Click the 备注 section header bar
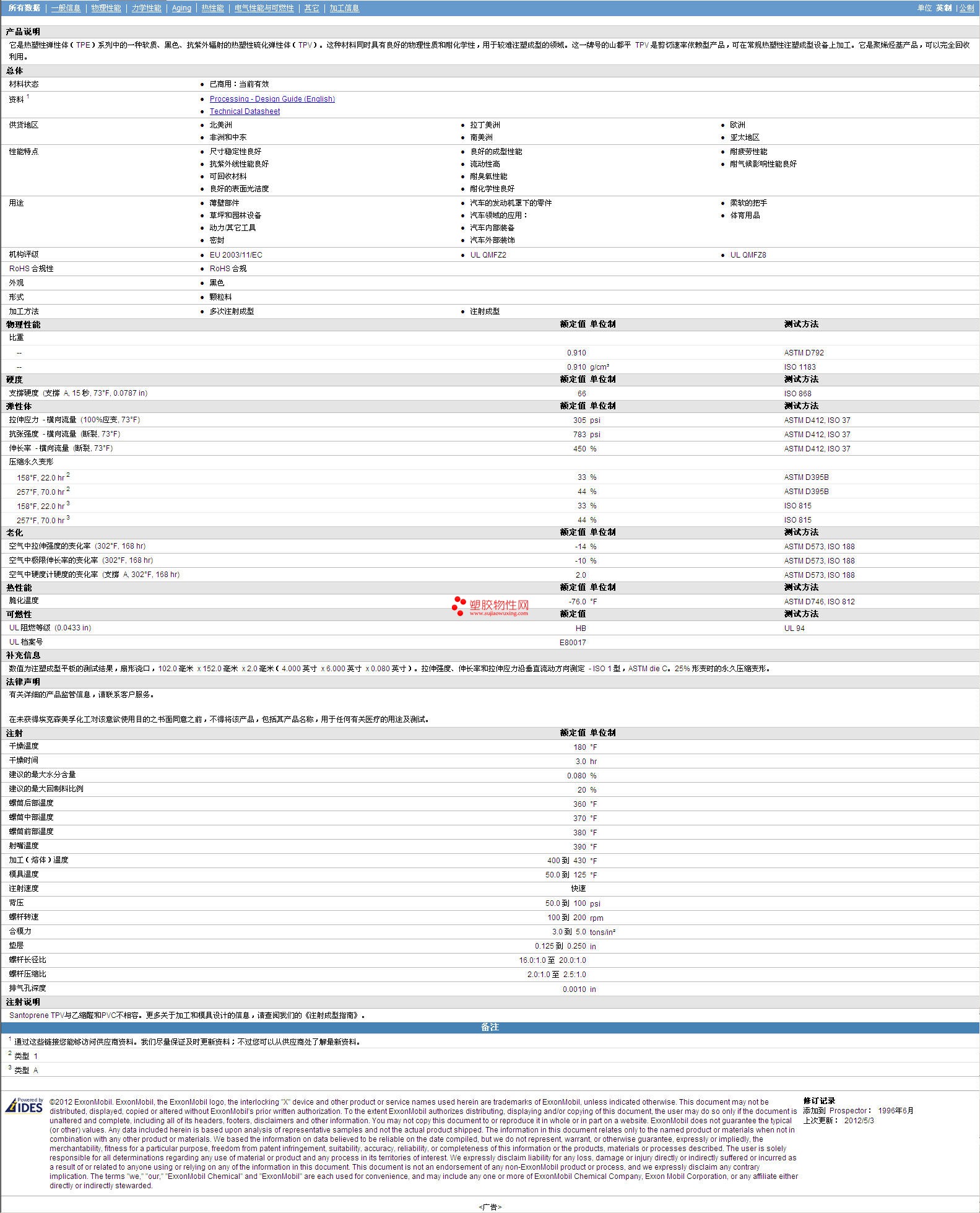Image resolution: width=980 pixels, height=1213 pixels. coord(490,1027)
